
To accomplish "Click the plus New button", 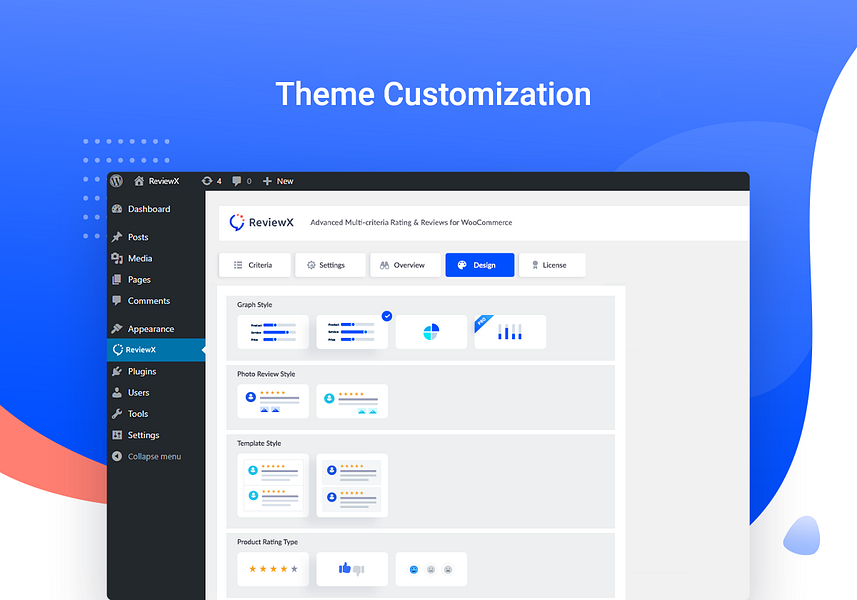I will click(278, 181).
